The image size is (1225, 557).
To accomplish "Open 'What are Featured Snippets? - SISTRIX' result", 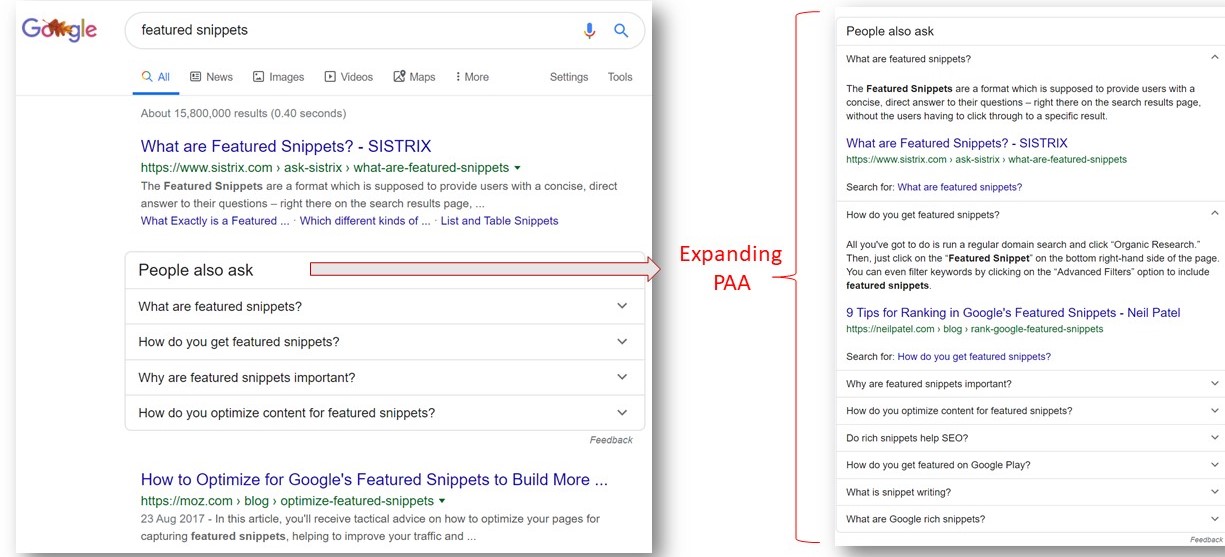I will pos(286,146).
